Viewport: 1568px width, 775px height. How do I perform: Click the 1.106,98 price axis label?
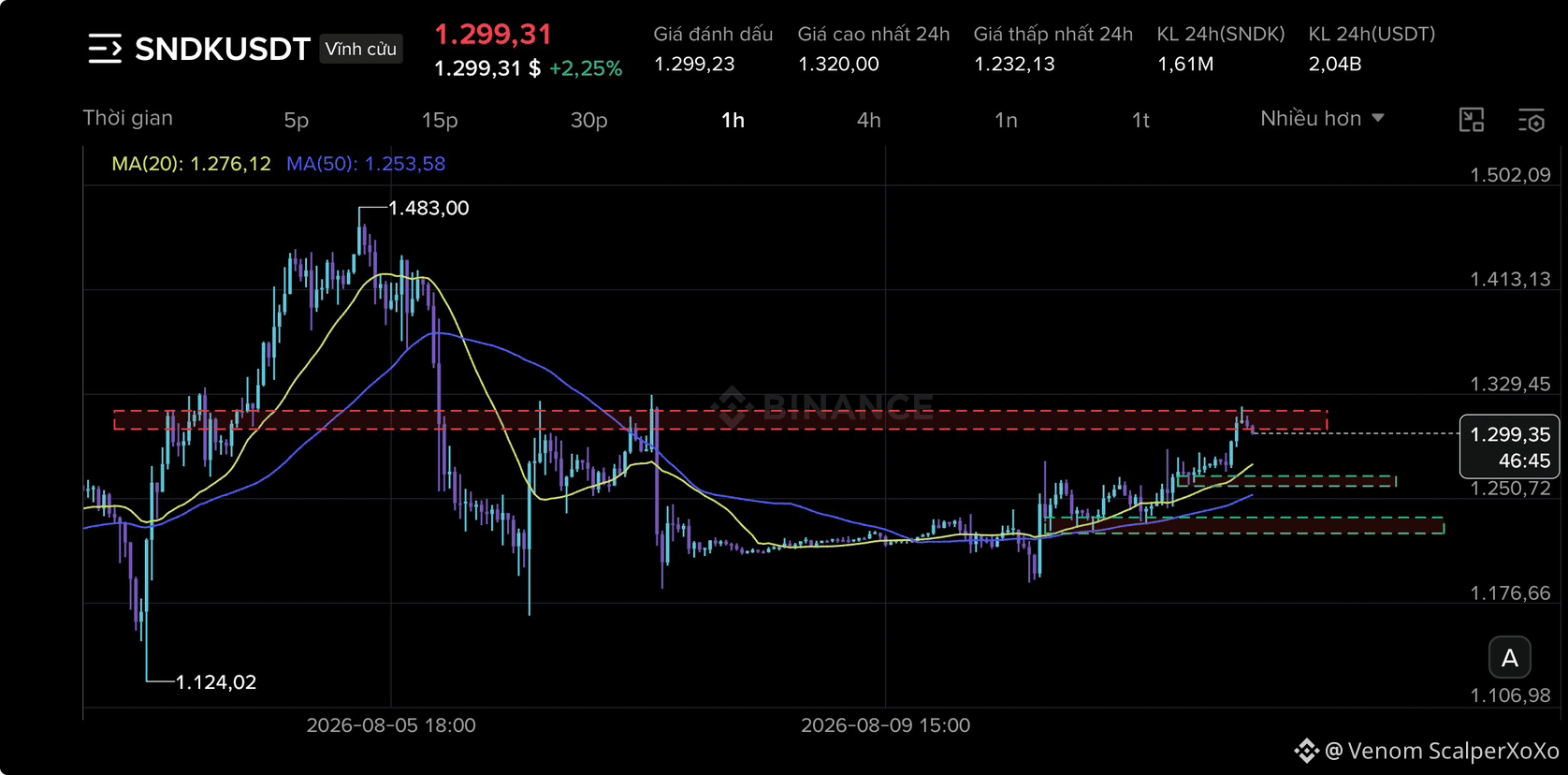[x=1510, y=695]
